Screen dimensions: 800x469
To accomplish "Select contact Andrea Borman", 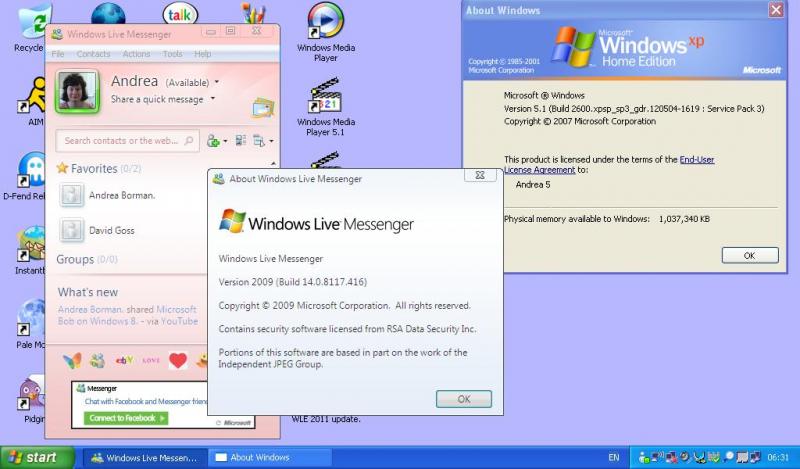I will (122, 195).
